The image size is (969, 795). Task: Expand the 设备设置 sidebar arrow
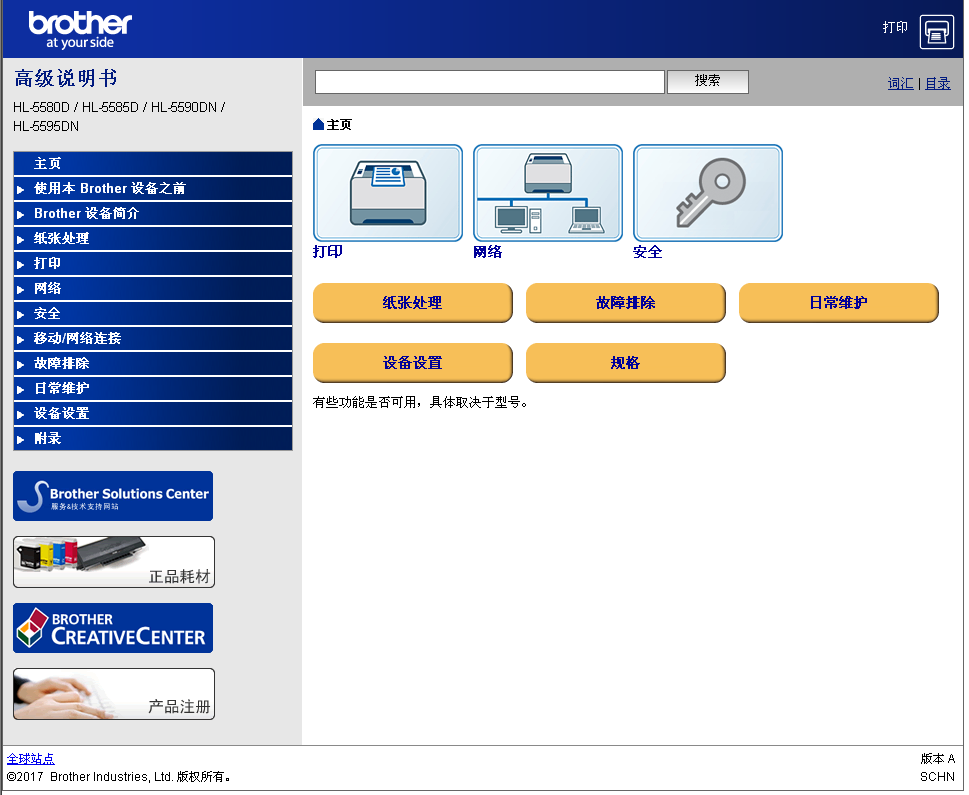tap(20, 414)
